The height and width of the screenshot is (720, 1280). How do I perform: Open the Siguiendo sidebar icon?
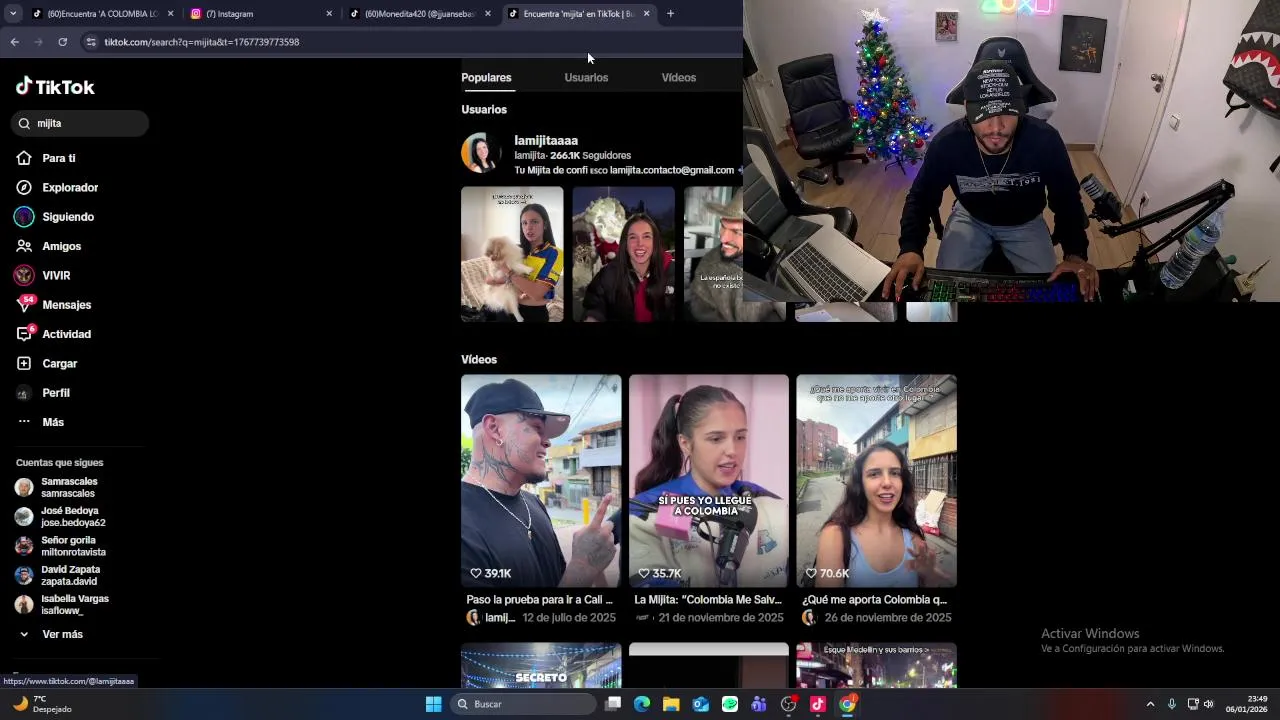tap(24, 217)
